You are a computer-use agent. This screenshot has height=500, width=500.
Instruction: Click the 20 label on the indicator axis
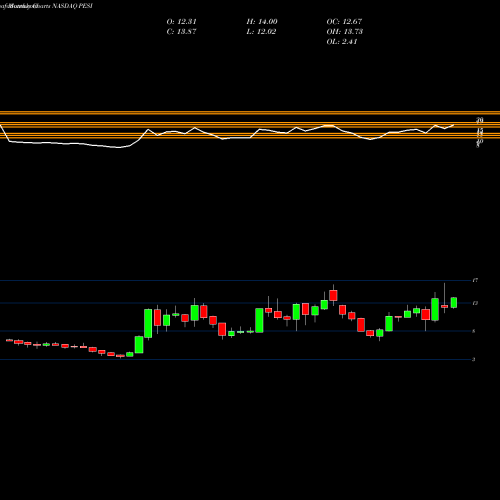pyautogui.click(x=480, y=119)
